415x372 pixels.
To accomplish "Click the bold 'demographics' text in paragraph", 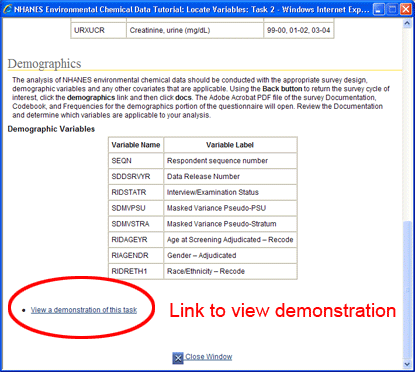I will tap(91, 98).
